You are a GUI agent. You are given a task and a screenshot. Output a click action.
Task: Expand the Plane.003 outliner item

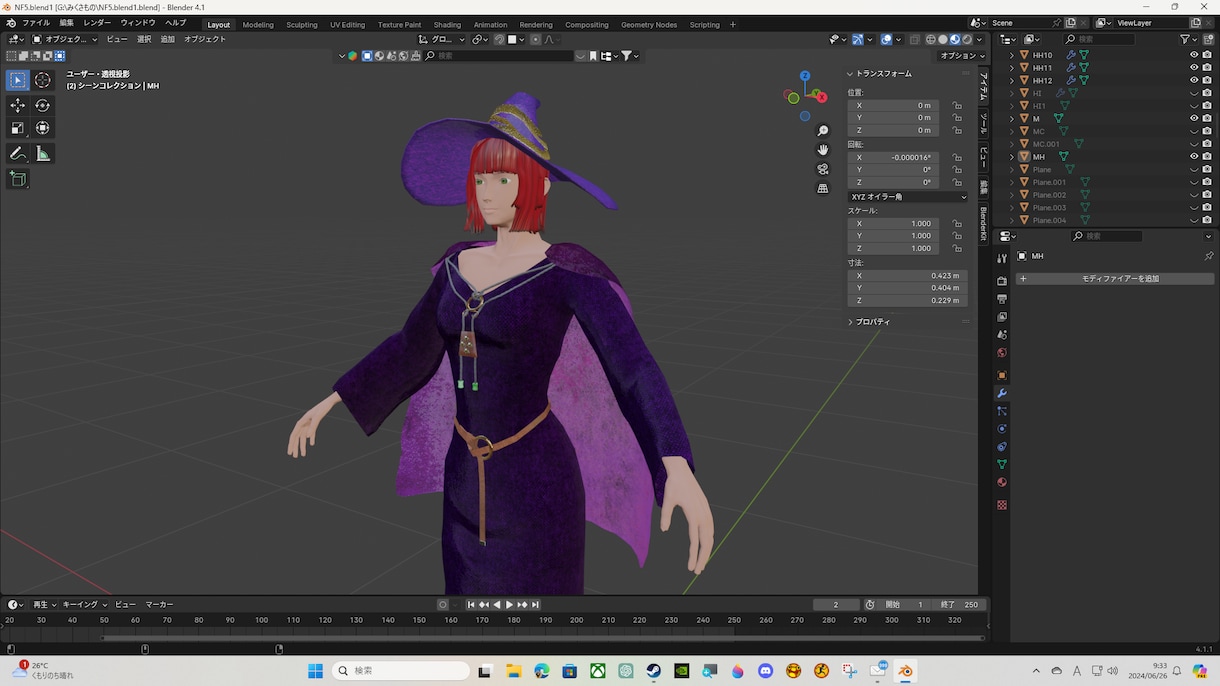1011,207
